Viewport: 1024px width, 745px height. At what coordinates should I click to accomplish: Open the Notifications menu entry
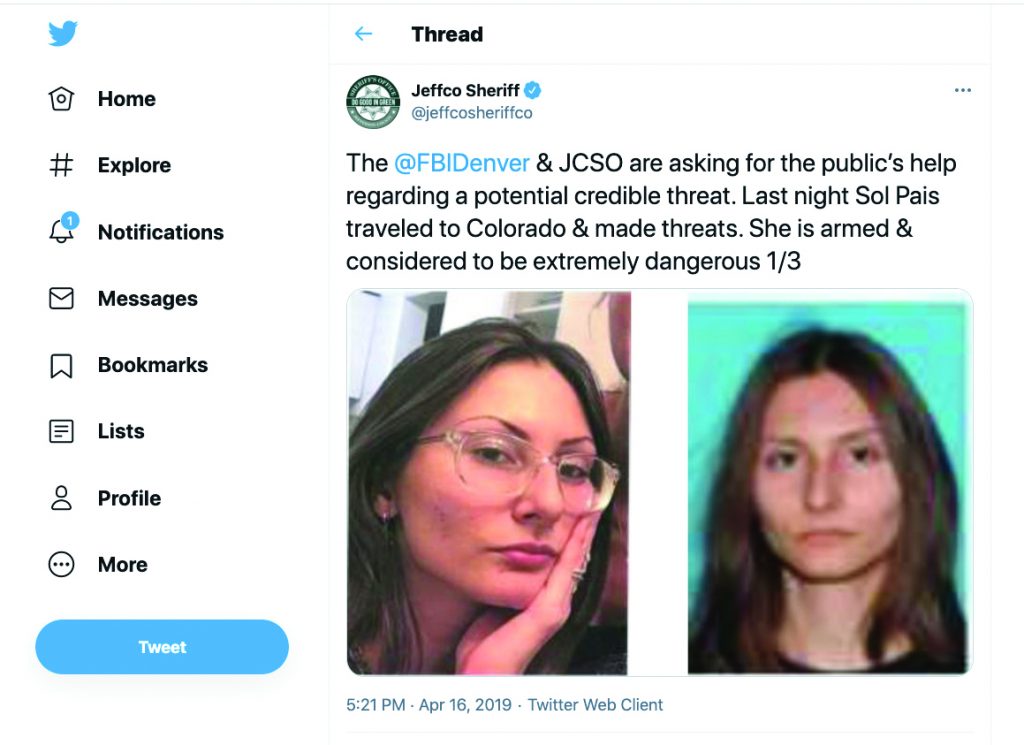(160, 232)
